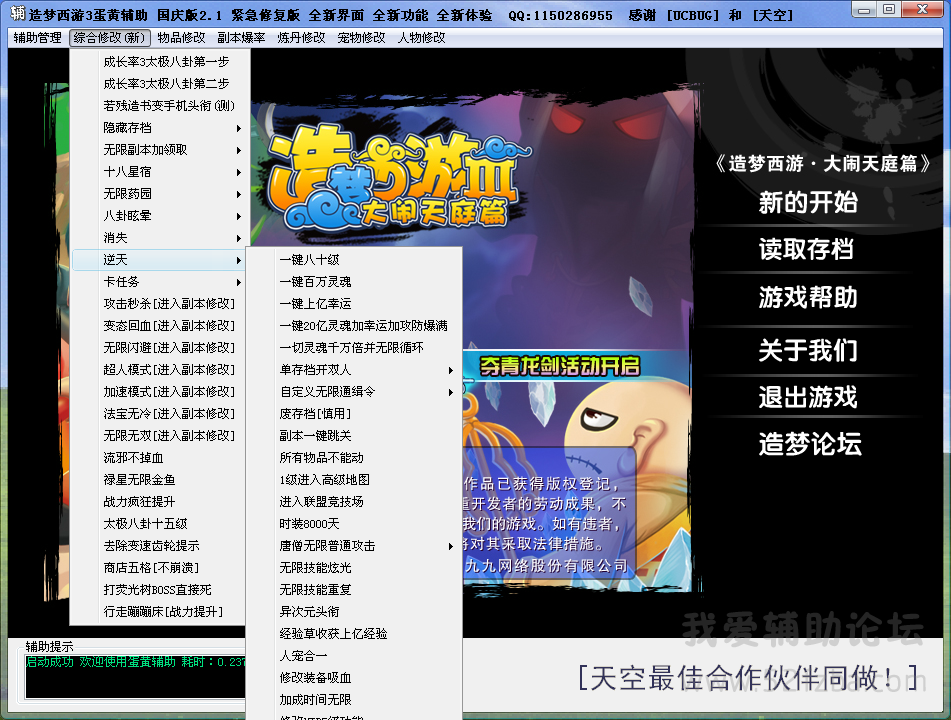The image size is (951, 720).
Task: Select 1级进入高级地图
Action: [354, 480]
